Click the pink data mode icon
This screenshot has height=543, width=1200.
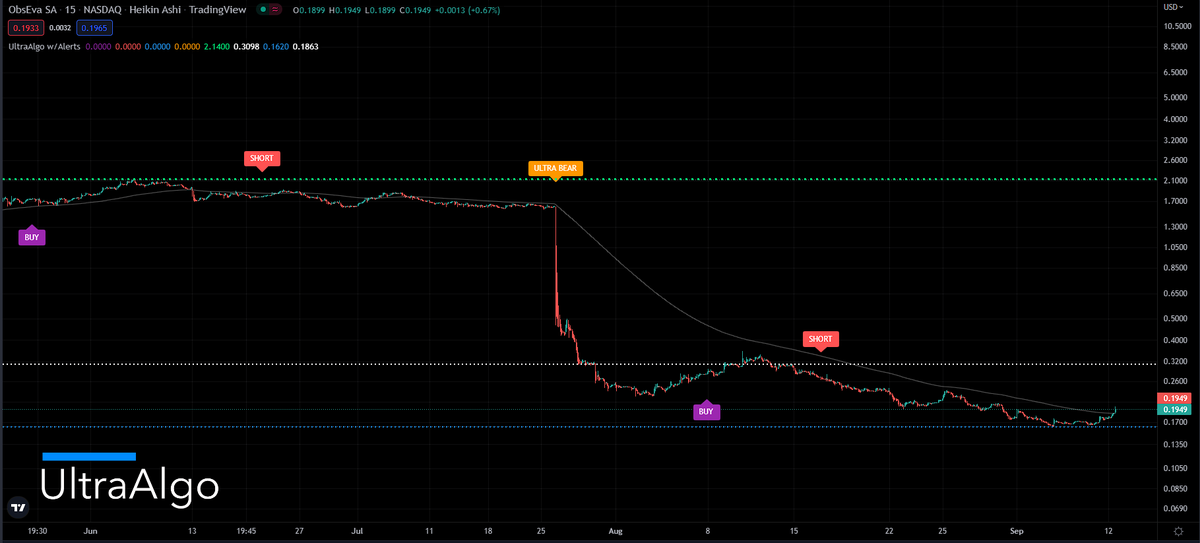[276, 10]
